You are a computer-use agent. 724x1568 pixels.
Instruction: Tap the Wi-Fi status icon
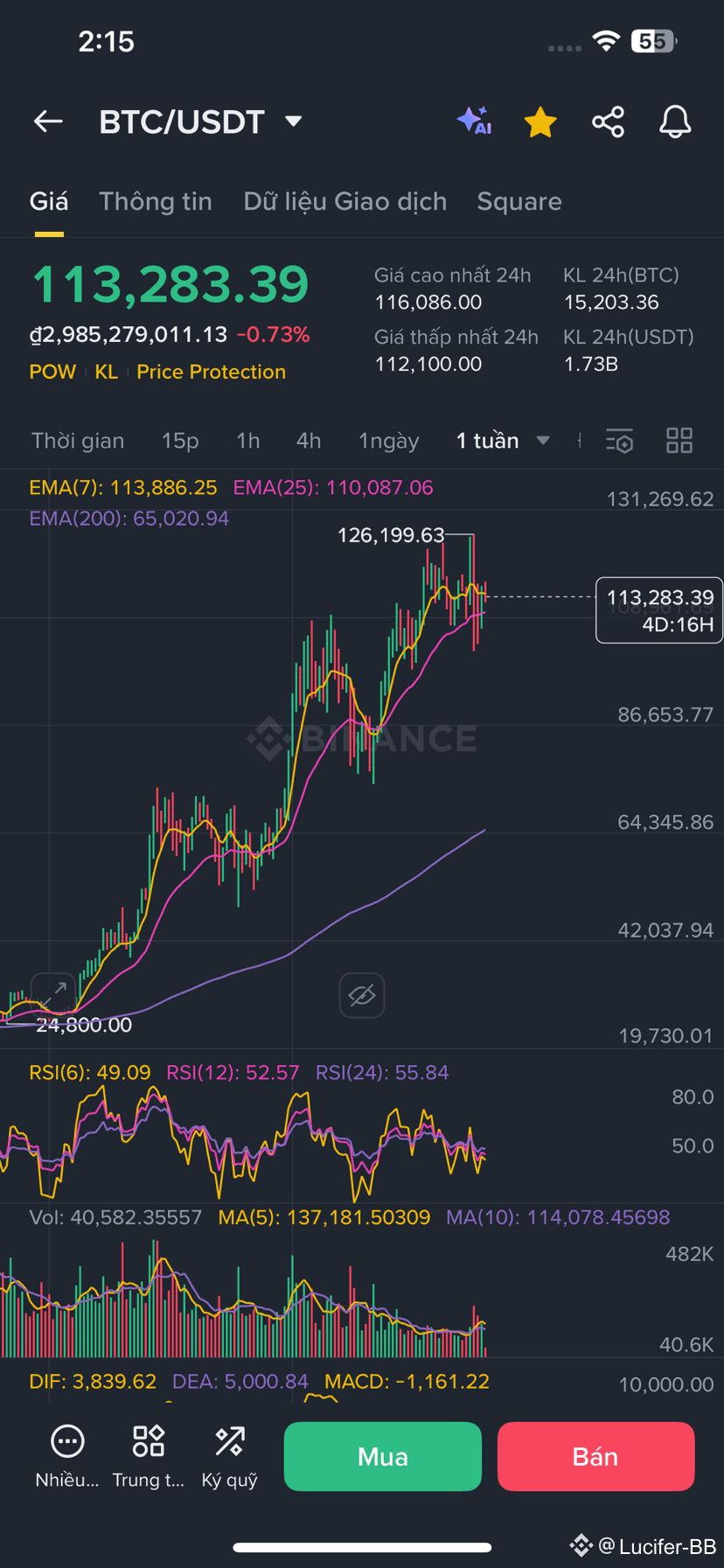[x=606, y=40]
